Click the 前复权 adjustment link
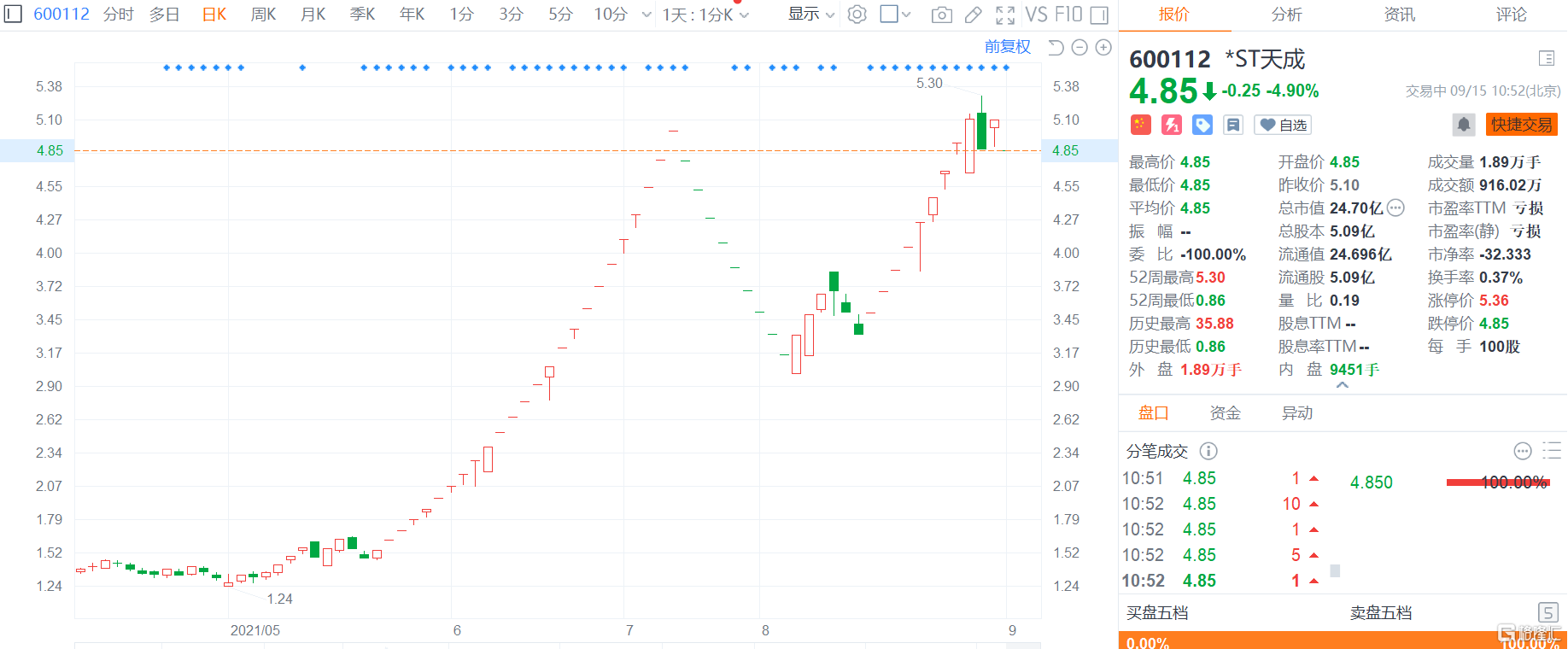 tap(1007, 47)
